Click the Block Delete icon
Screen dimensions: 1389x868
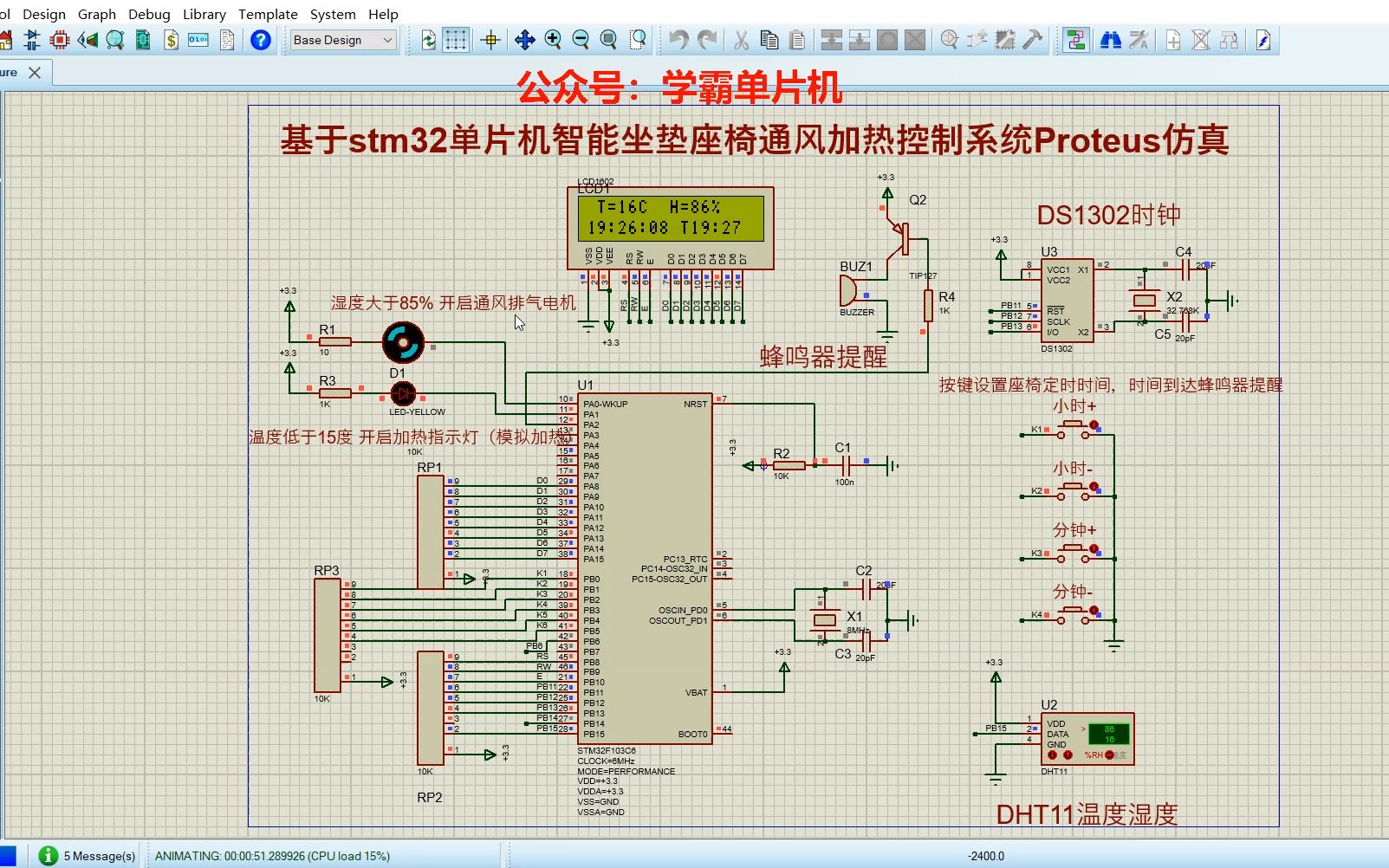(915, 40)
